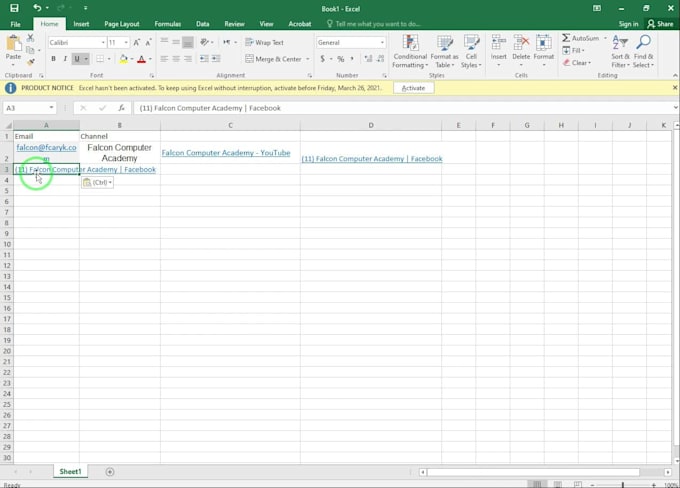Viewport: 680px width, 488px height.
Task: Open the Format cells menu
Action: point(544,52)
